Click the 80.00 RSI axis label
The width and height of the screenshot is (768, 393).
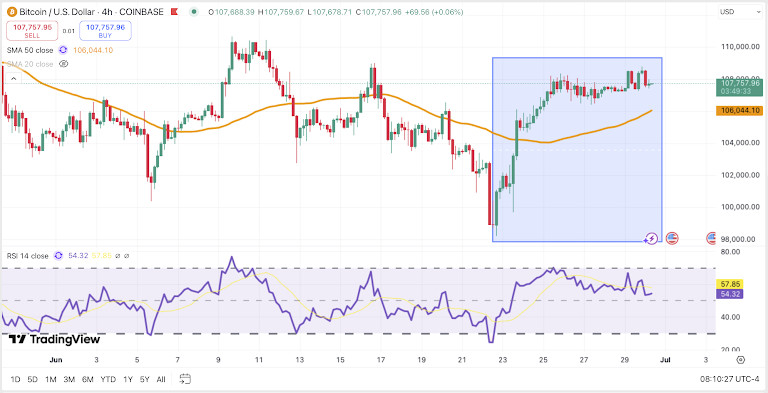730,252
